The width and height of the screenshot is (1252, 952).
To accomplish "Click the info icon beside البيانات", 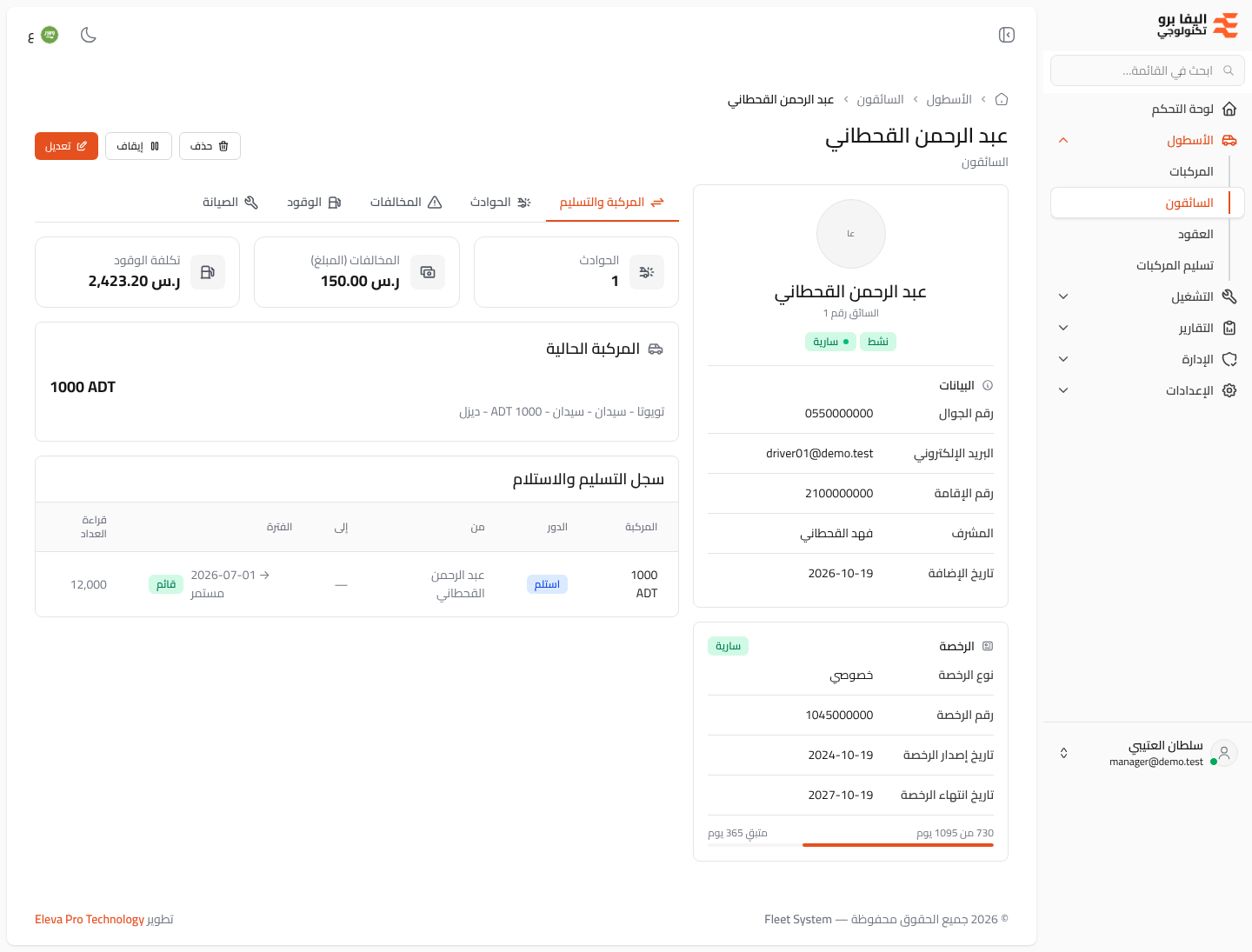I will tap(988, 385).
